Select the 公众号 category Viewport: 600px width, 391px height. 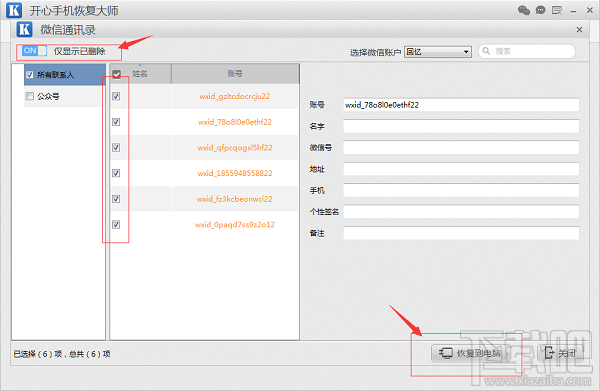coord(63,96)
